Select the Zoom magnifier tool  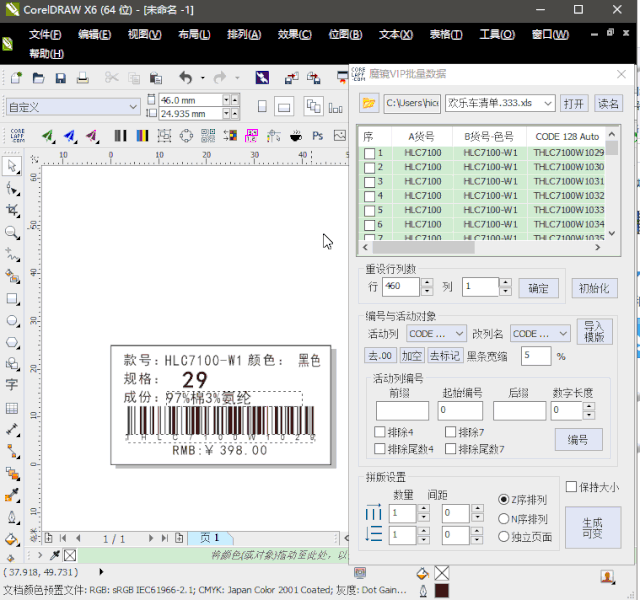pyautogui.click(x=12, y=233)
